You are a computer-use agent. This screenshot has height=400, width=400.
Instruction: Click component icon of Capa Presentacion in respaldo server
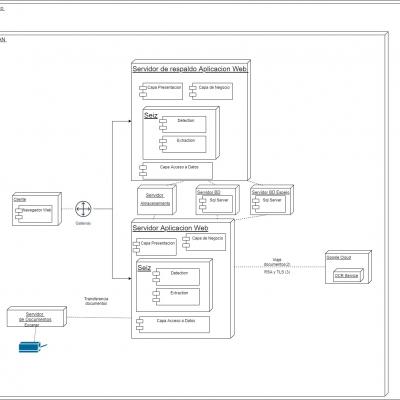[x=143, y=91]
